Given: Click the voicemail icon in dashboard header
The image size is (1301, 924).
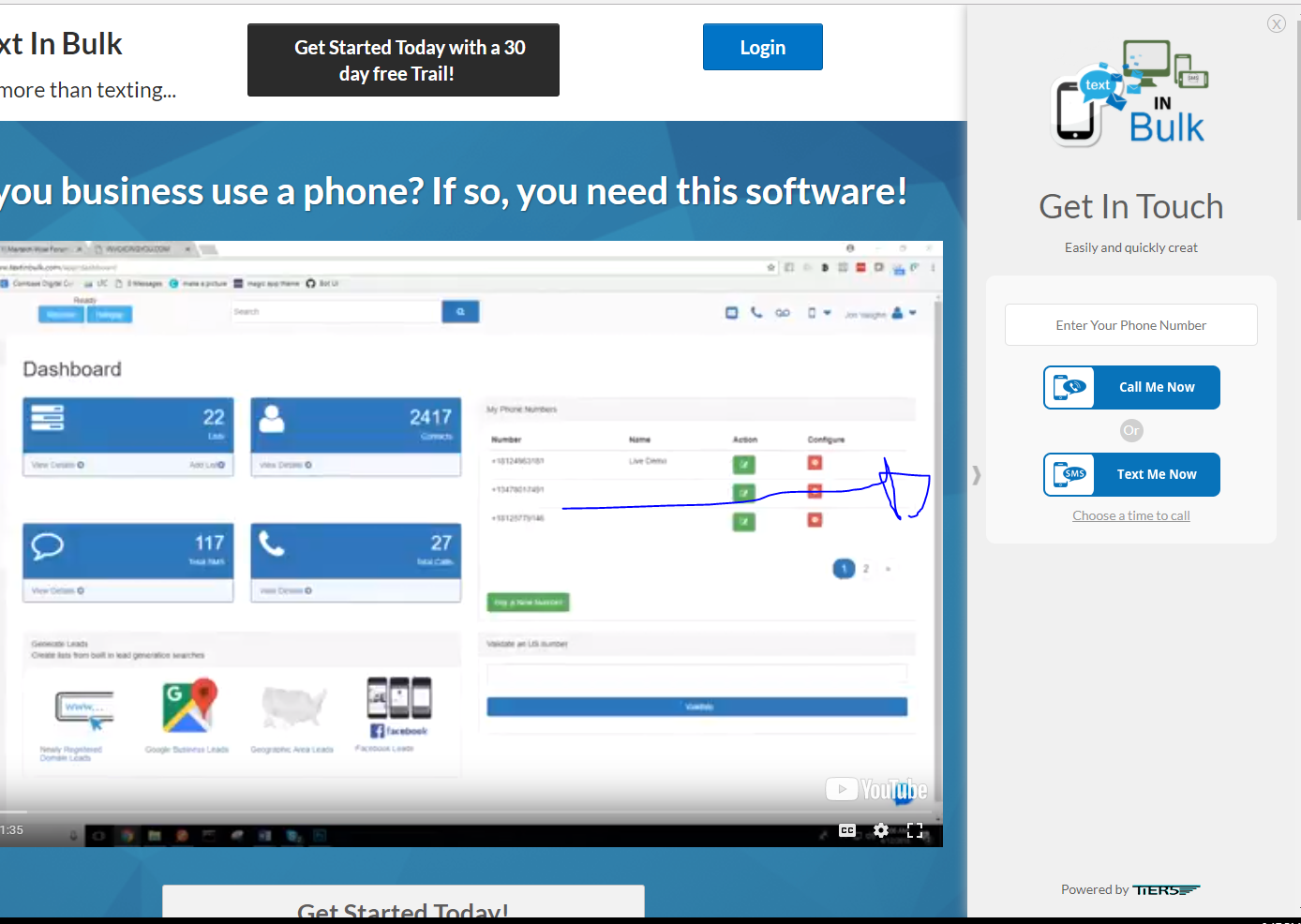Looking at the screenshot, I should tap(782, 313).
